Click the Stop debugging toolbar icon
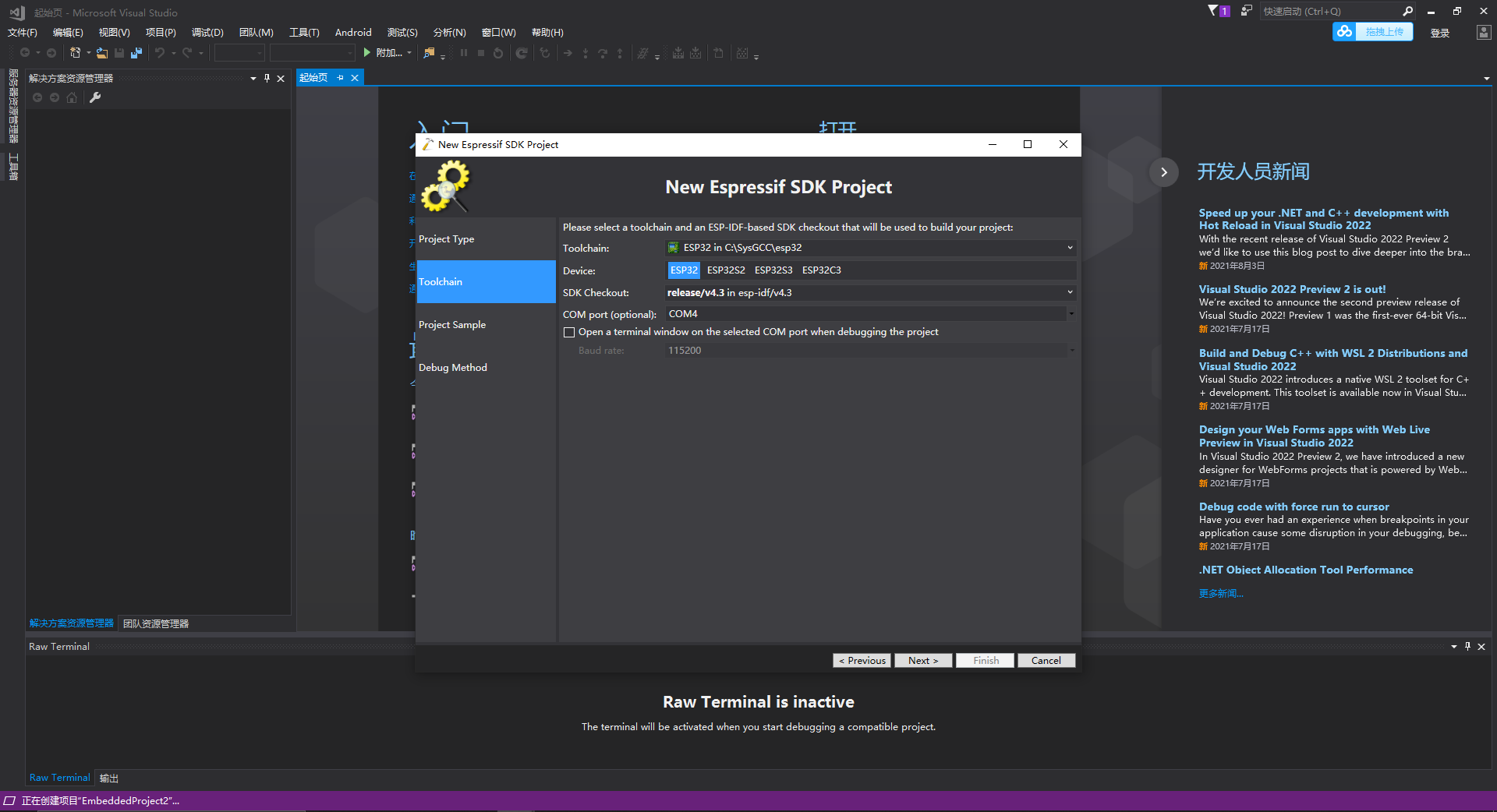Viewport: 1497px width, 812px height. 481,53
